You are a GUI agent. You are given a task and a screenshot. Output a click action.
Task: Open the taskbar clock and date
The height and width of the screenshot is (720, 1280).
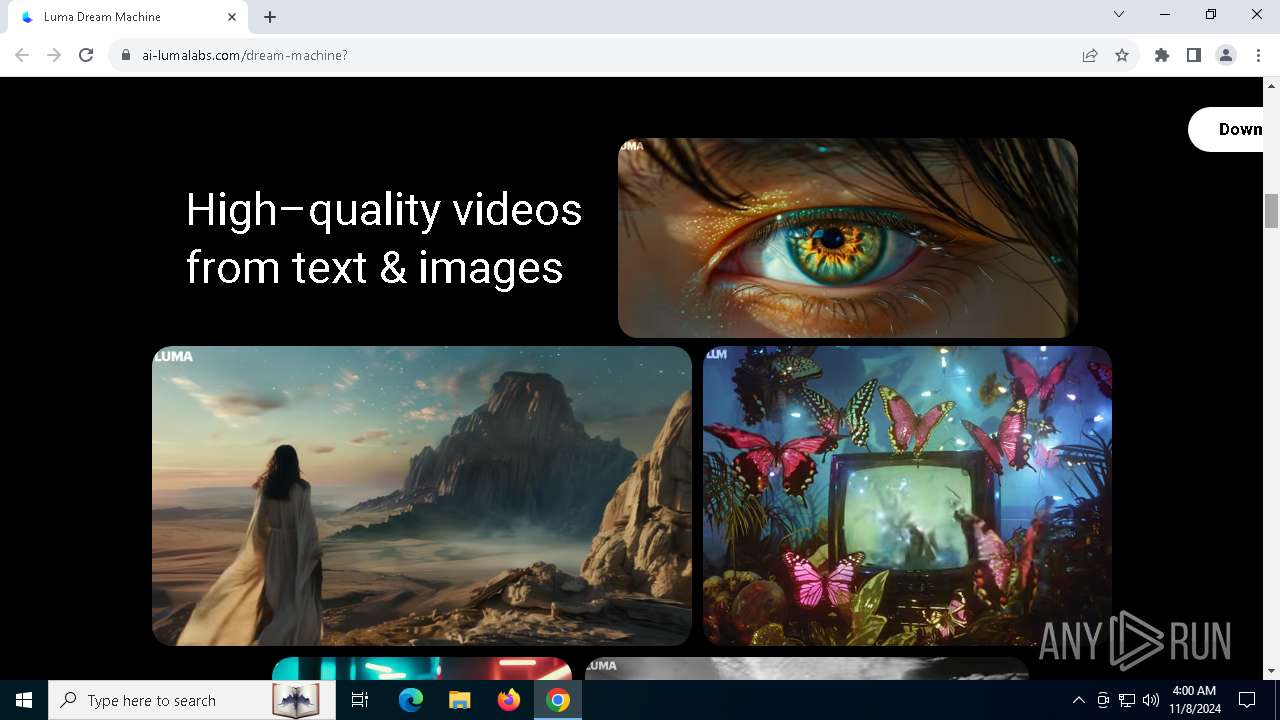coord(1195,700)
